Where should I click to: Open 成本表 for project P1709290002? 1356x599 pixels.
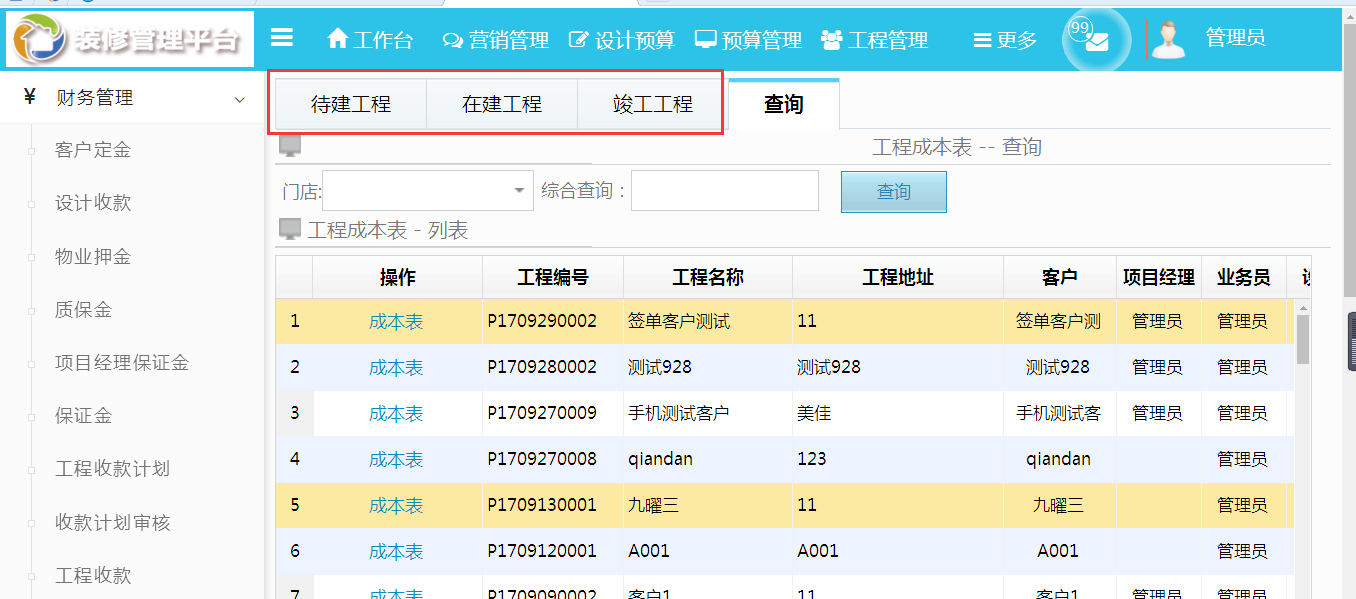pos(396,320)
